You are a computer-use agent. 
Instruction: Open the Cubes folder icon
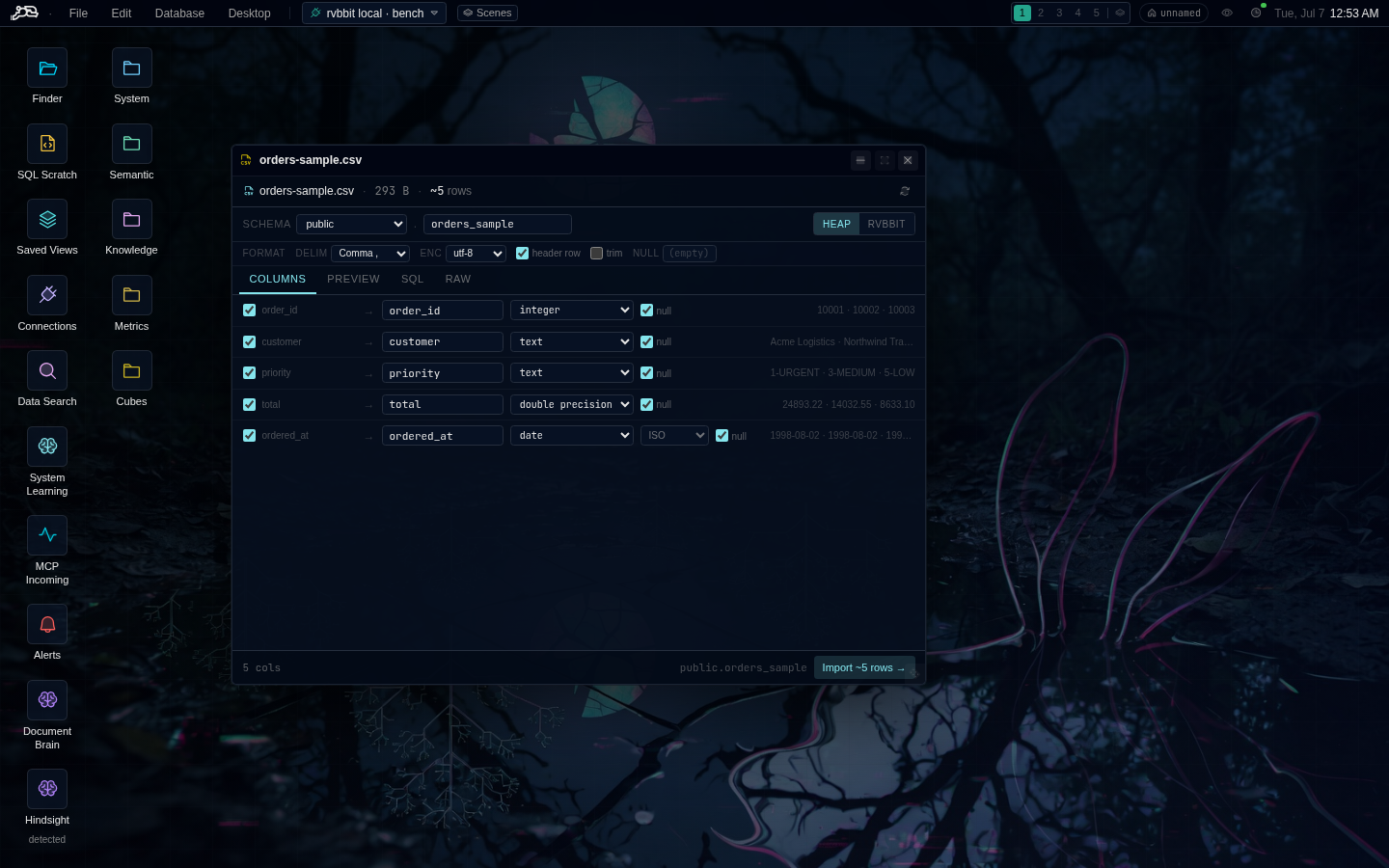click(x=131, y=370)
